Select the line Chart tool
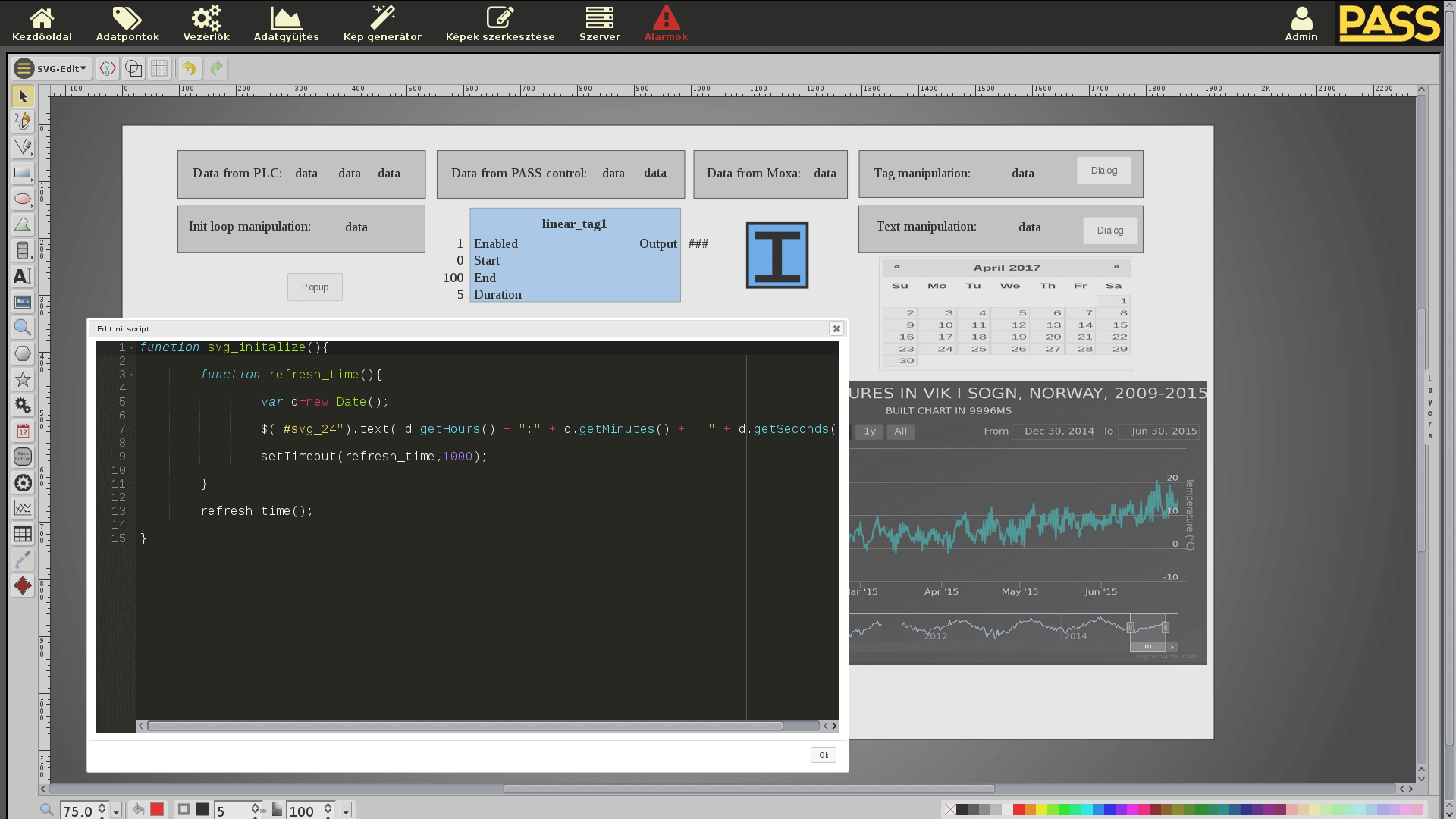1456x819 pixels. [x=23, y=508]
